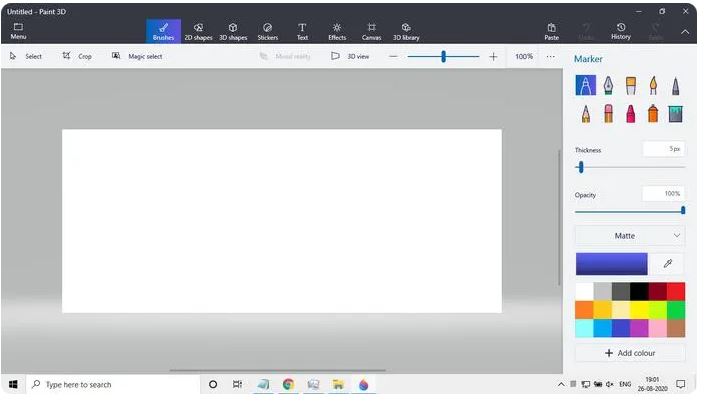Activate the Crop tool
The image size is (709, 401).
[x=77, y=57]
